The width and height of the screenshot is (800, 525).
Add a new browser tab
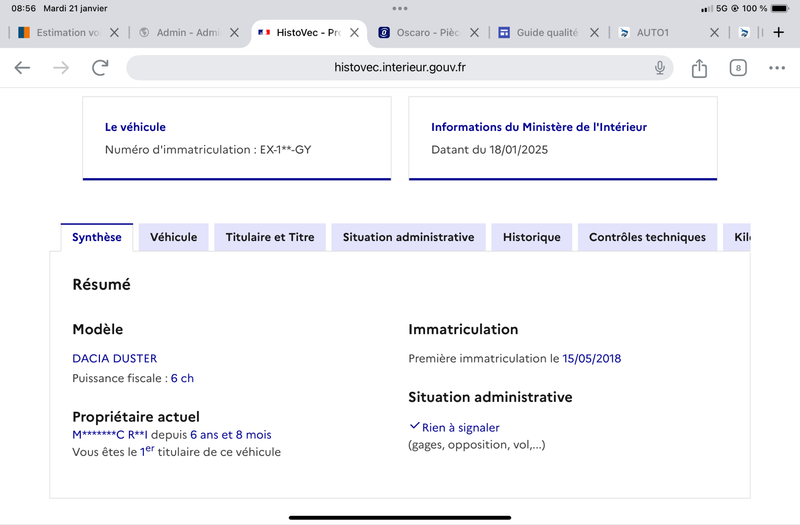[x=778, y=33]
